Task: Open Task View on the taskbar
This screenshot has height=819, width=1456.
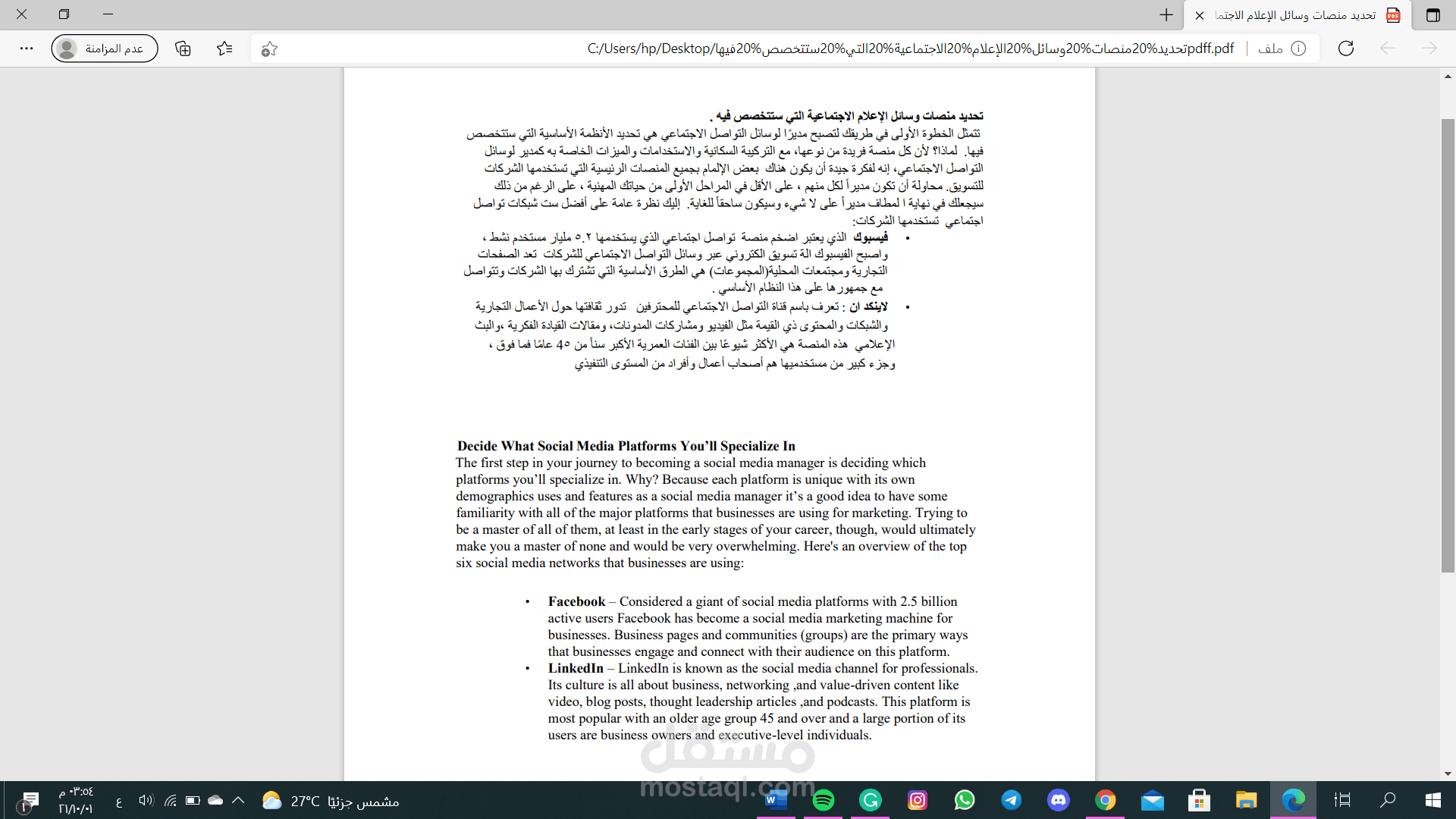Action: 1342,800
